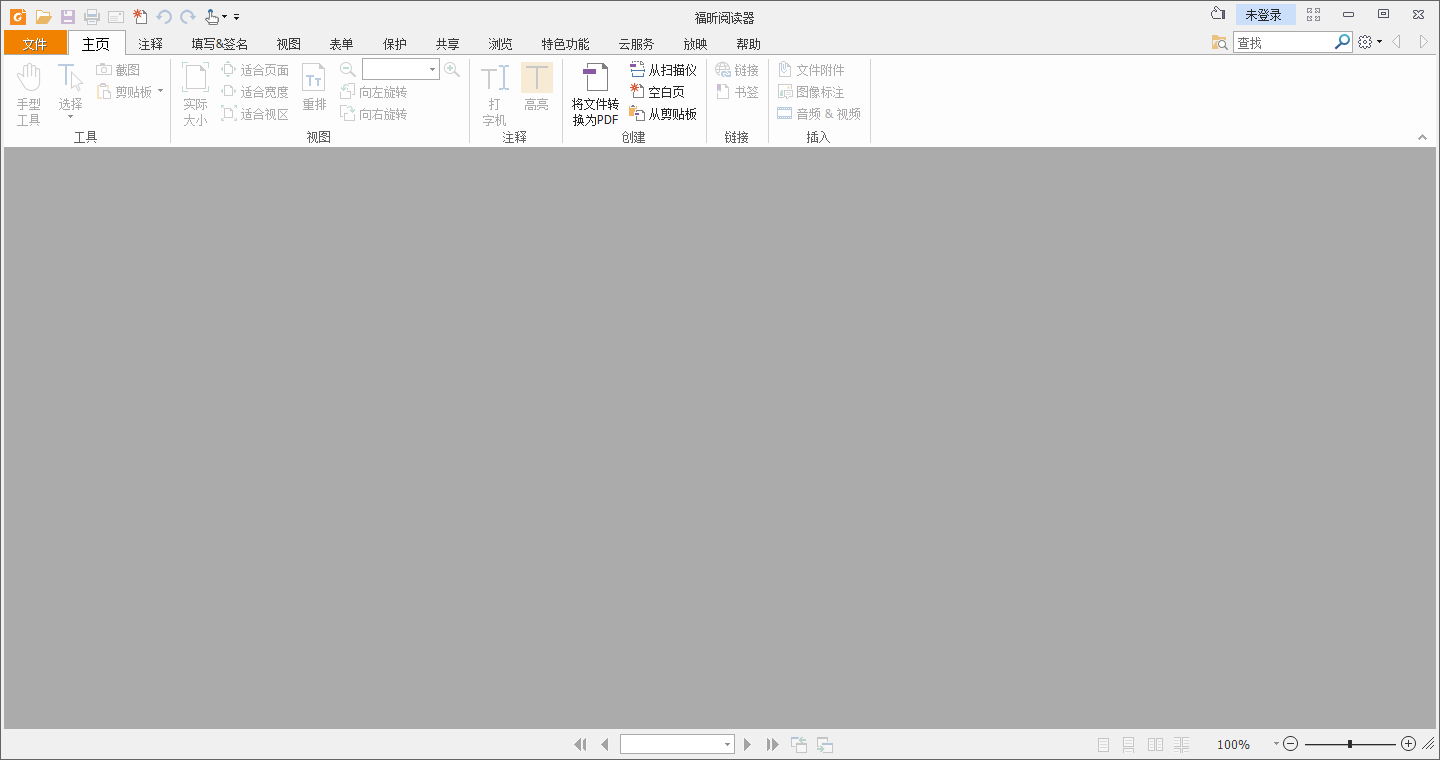Switch to the 填写&签名 tab

(x=220, y=44)
